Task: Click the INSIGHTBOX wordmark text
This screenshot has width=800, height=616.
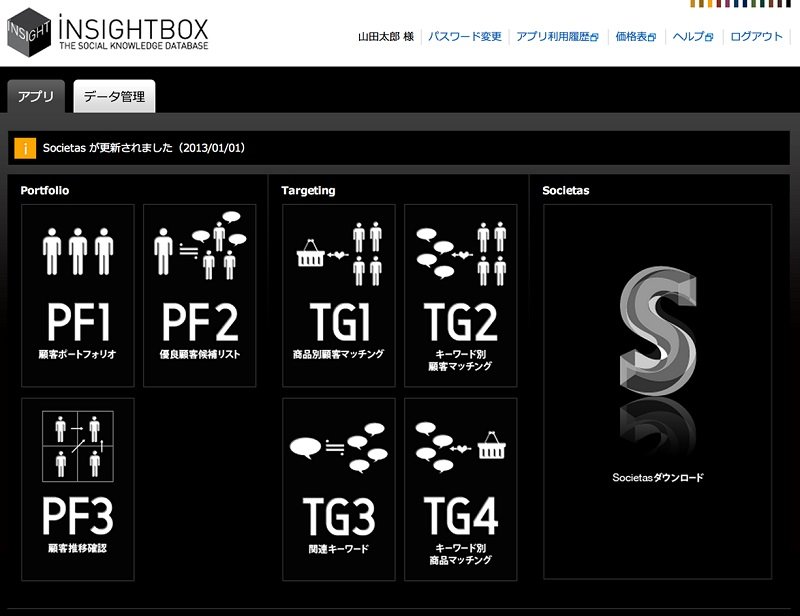Action: tap(134, 27)
